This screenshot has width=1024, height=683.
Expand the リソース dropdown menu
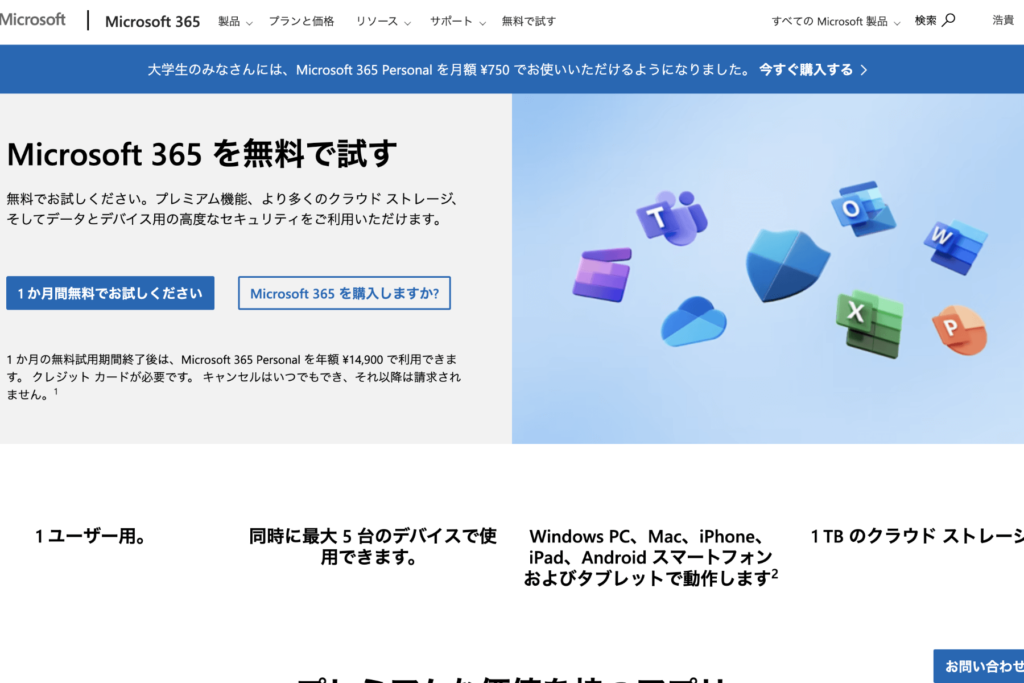(x=383, y=21)
